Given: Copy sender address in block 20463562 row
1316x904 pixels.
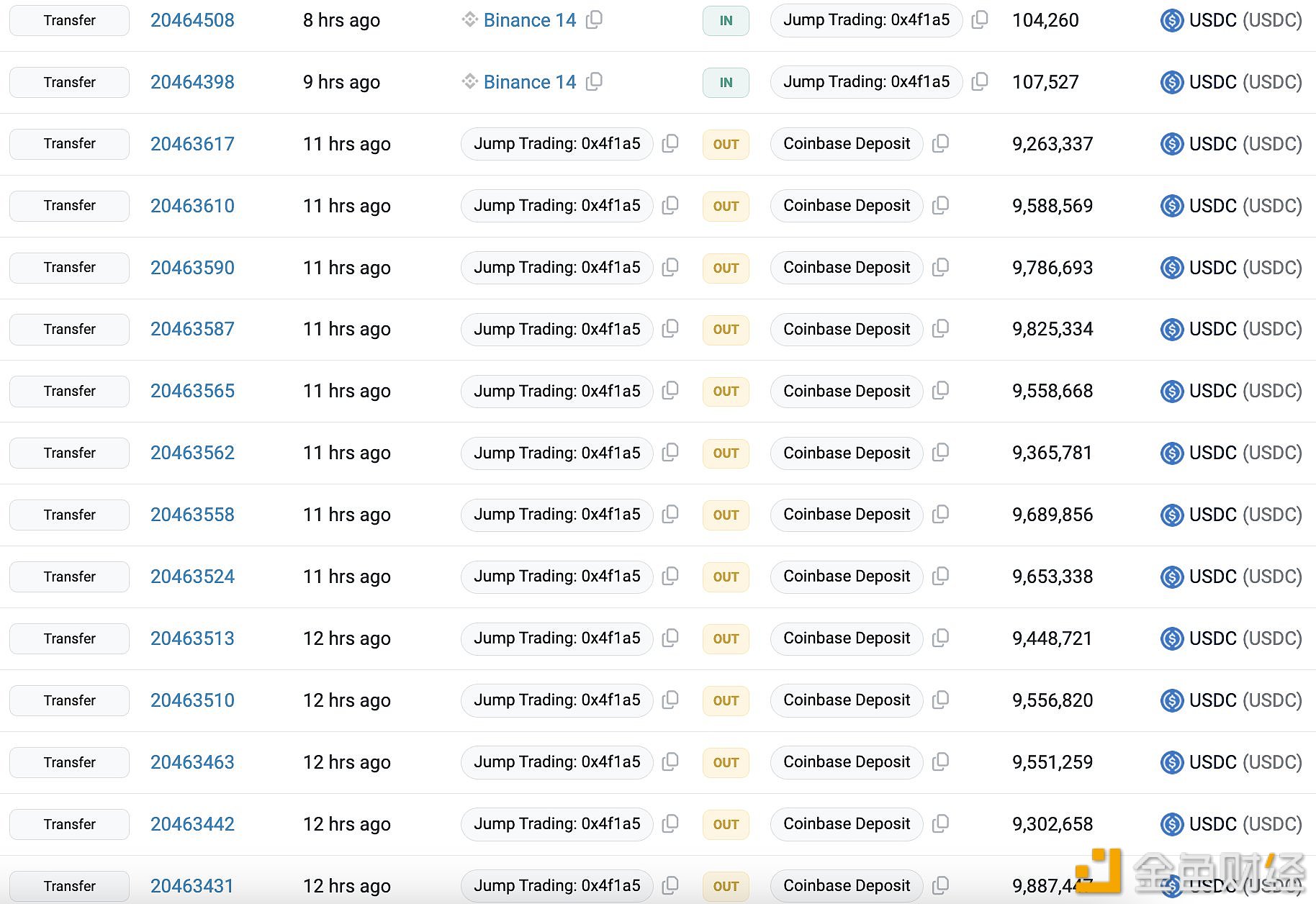Looking at the screenshot, I should (670, 453).
